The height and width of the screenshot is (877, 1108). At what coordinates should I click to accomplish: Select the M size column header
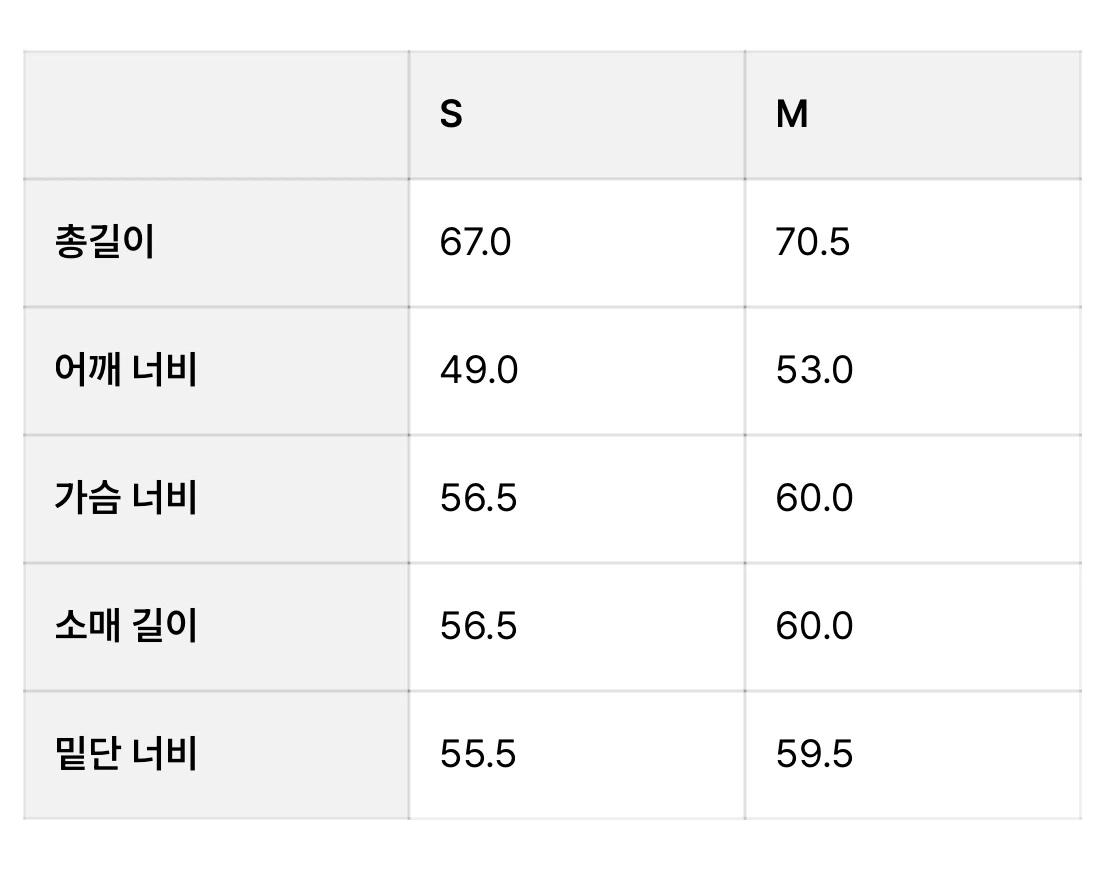point(791,114)
